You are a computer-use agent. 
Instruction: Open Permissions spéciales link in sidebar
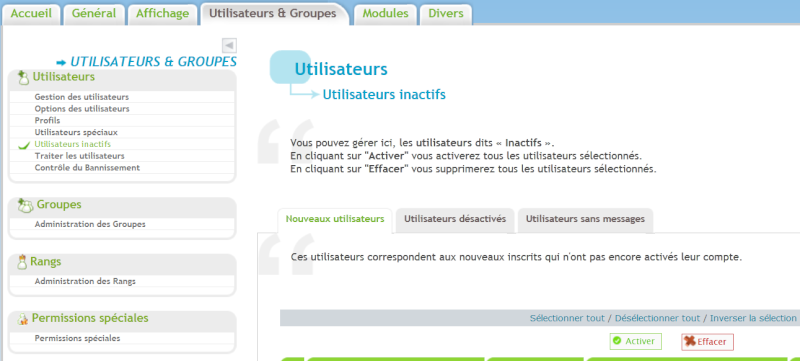coord(78,338)
